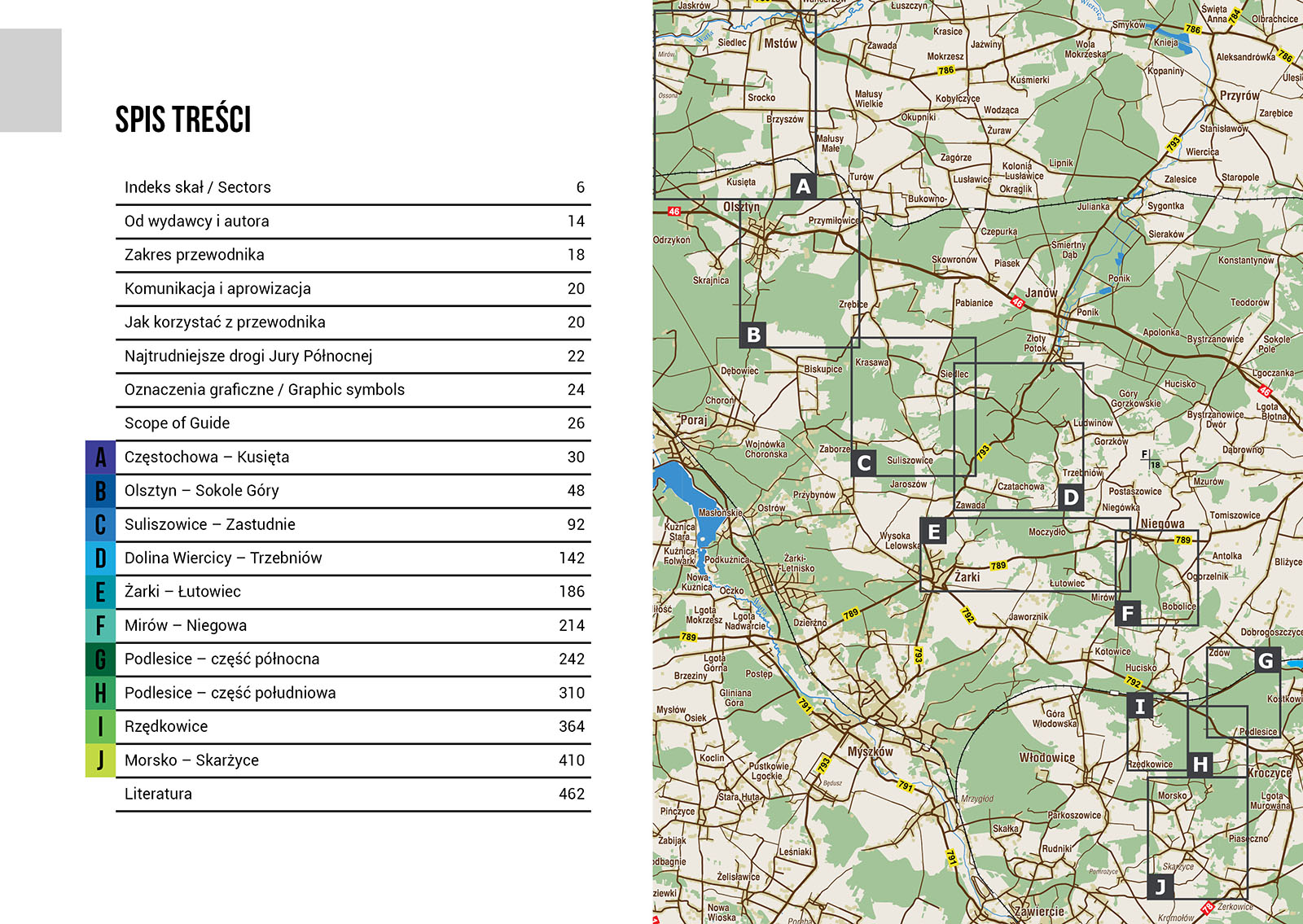
Task: Click chapter 'Dolina Wiercicy – Trzebniów'
Action: pos(353,558)
